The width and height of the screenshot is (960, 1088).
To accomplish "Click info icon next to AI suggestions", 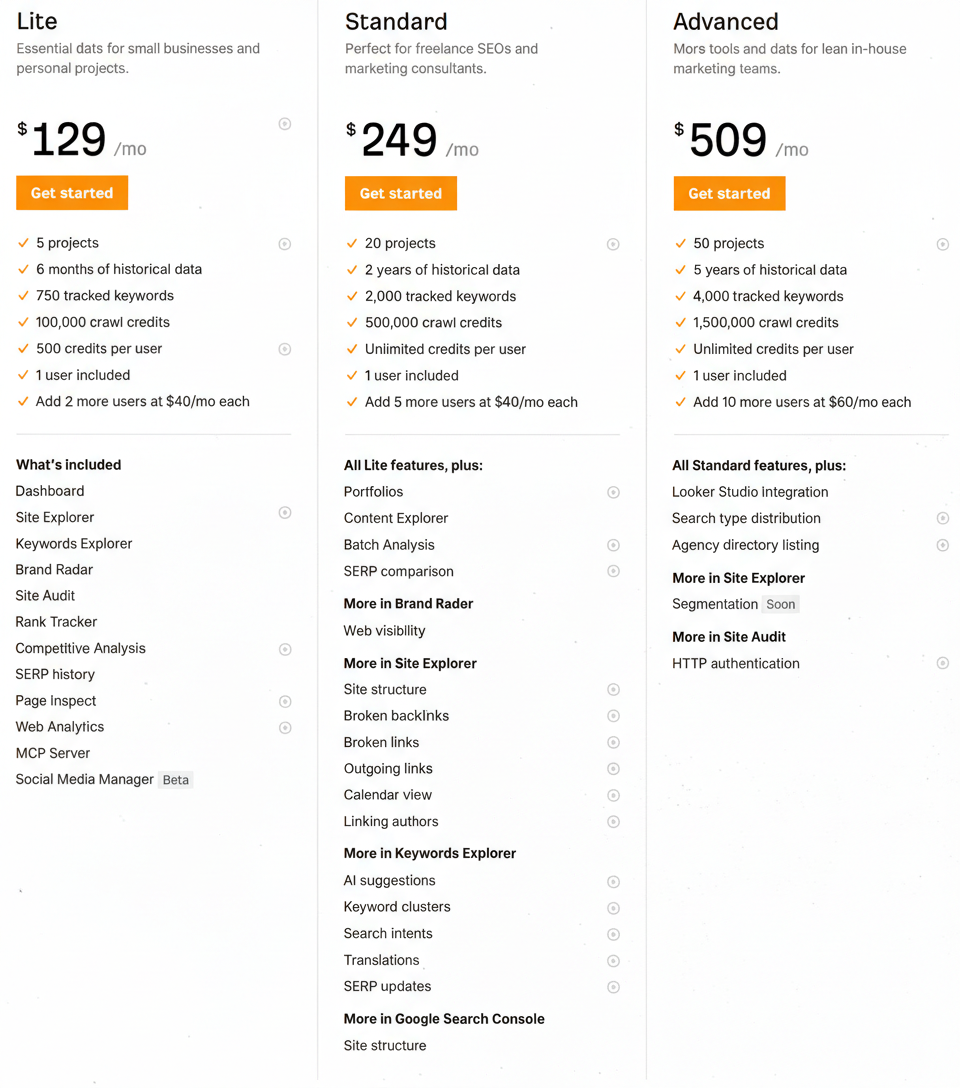I will 613,882.
